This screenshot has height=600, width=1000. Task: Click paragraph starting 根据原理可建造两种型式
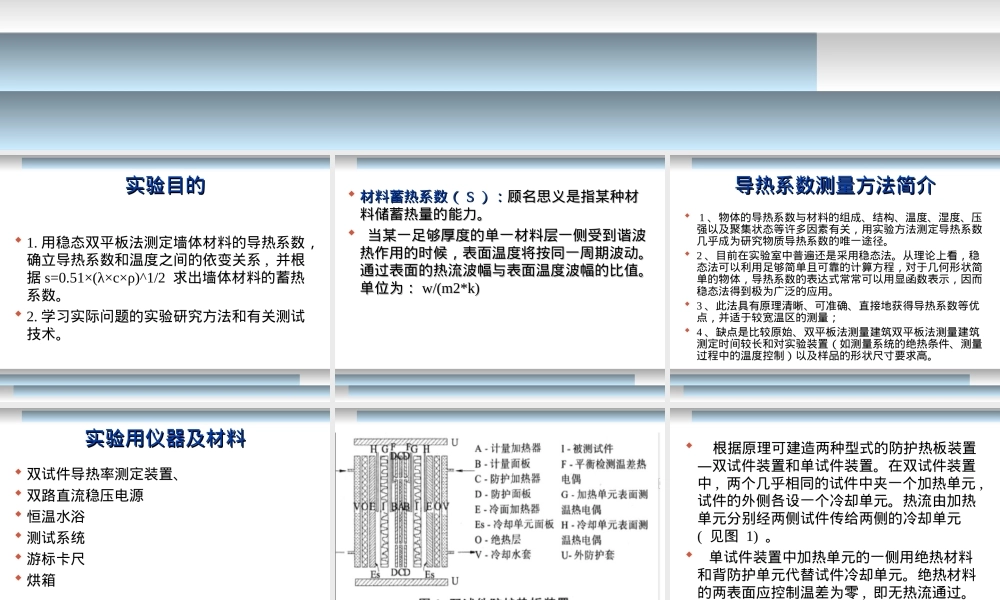(x=839, y=492)
